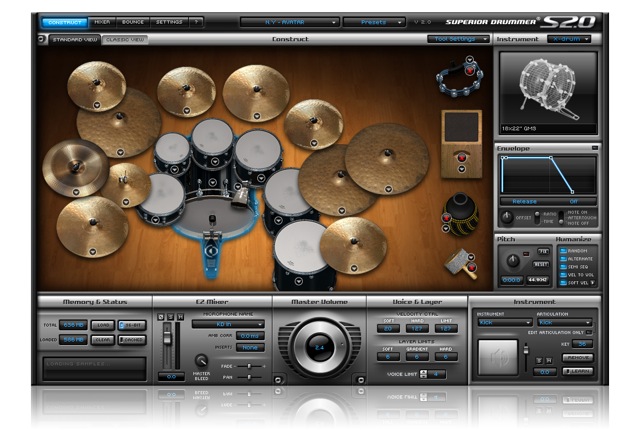Click the Remove button

click(578, 357)
